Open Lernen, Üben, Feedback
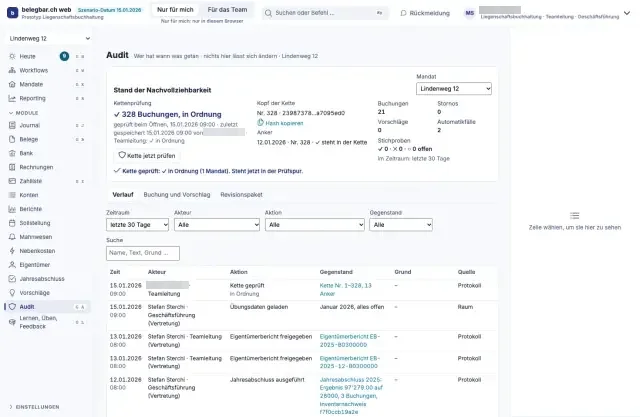640x417 pixels. pyautogui.click(x=47, y=322)
